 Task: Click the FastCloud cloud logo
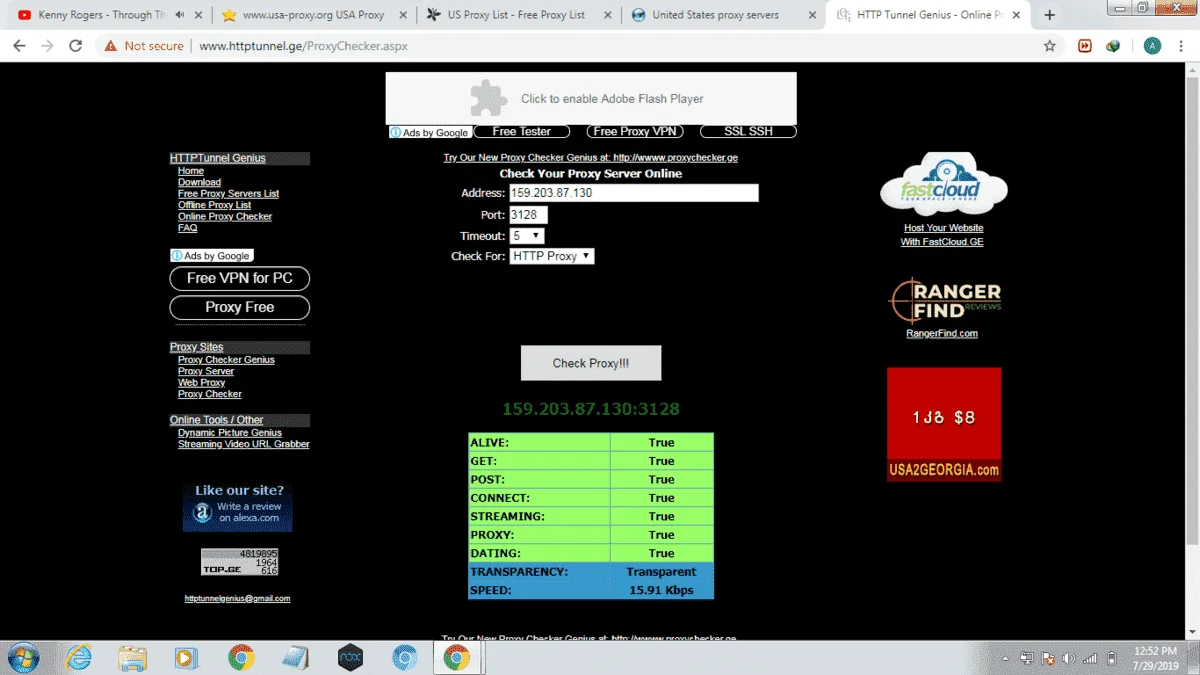(x=943, y=185)
